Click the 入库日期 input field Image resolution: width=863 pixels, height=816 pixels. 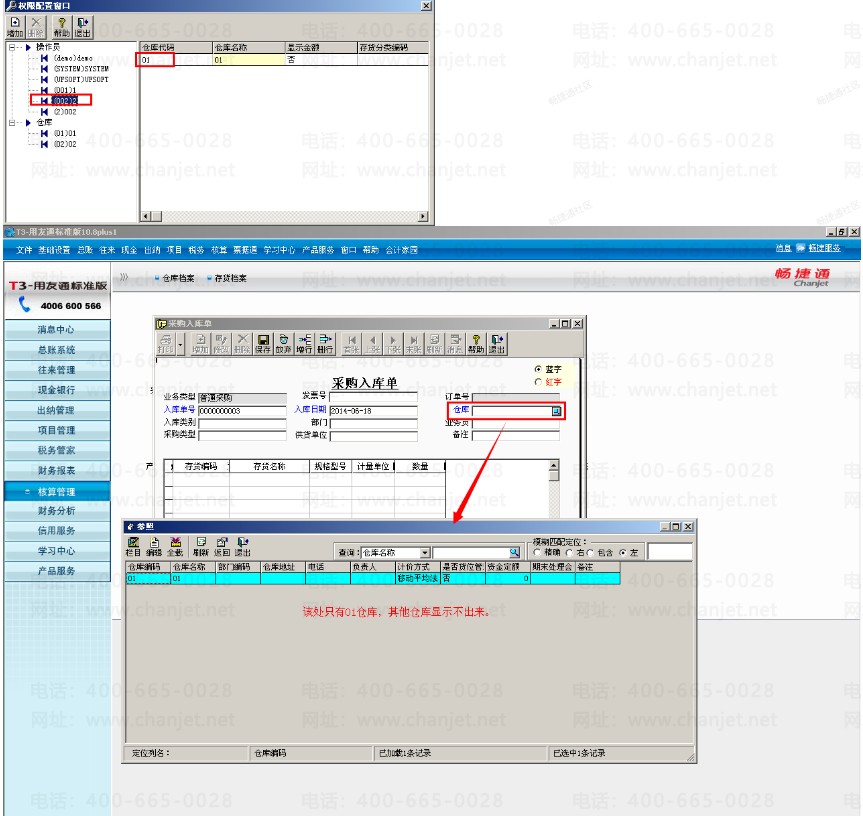[373, 410]
